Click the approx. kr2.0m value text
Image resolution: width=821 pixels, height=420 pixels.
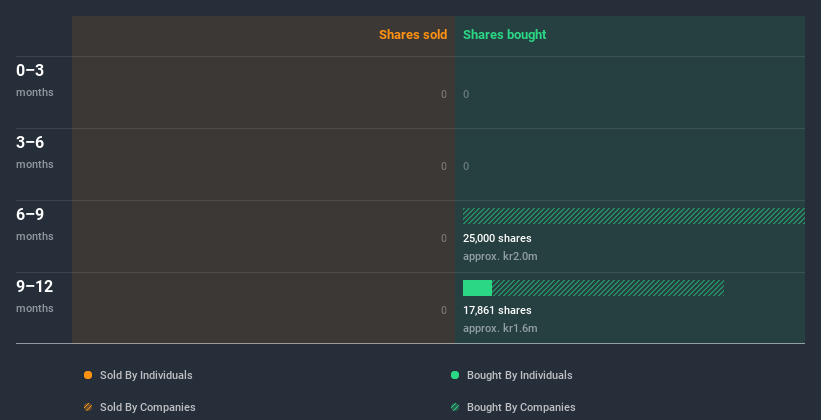500,256
